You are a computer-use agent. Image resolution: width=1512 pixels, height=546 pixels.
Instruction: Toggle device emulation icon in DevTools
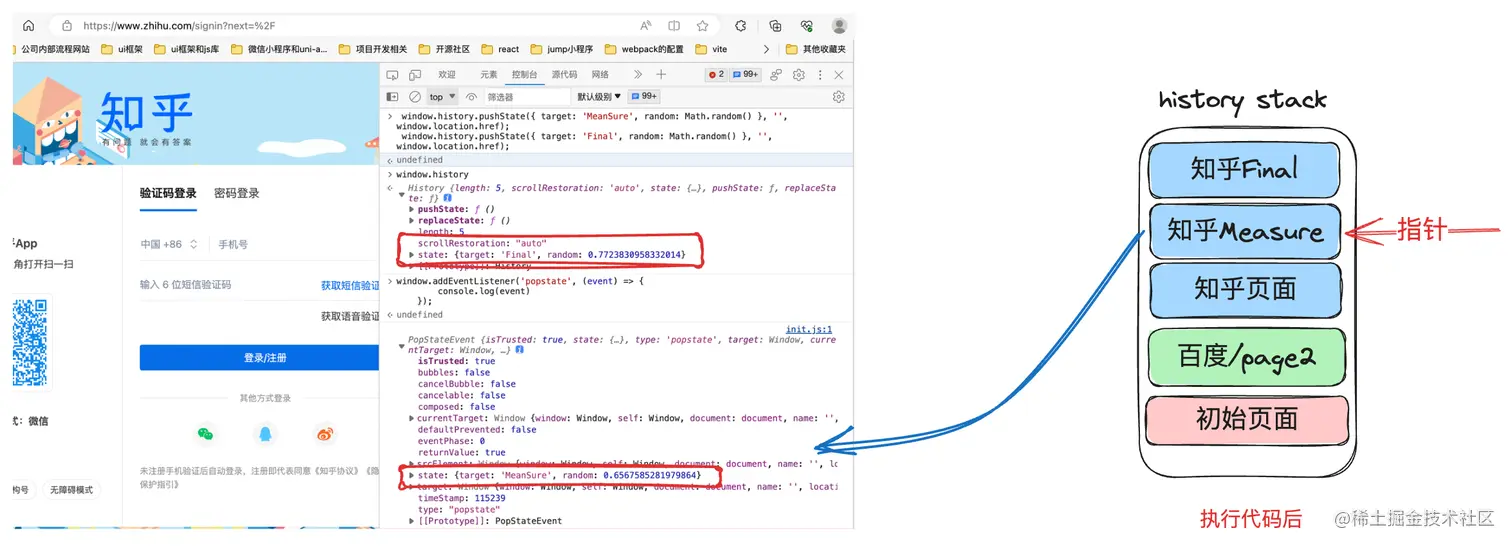point(415,75)
